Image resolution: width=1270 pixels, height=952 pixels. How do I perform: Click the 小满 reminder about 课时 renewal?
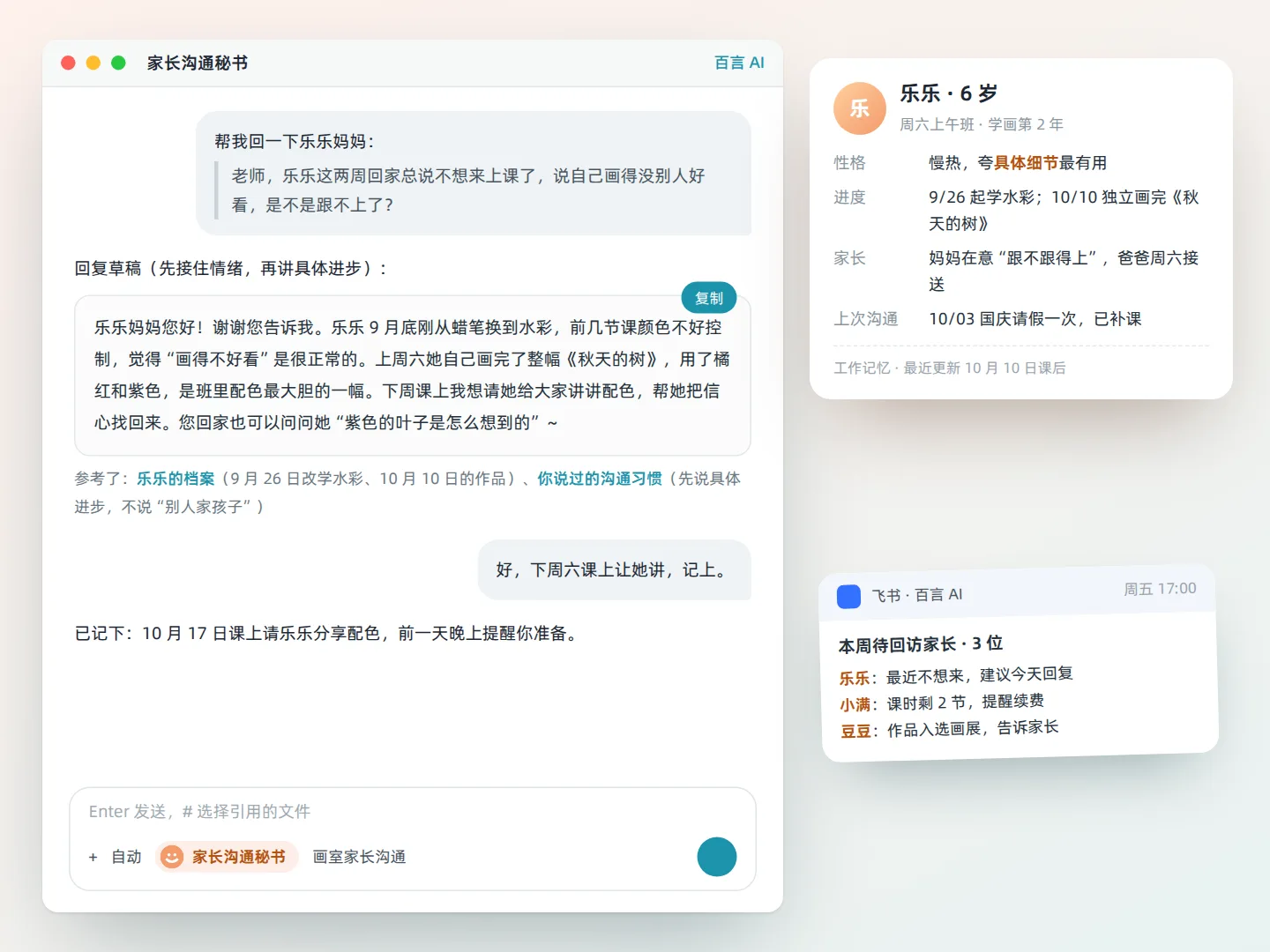click(x=942, y=703)
